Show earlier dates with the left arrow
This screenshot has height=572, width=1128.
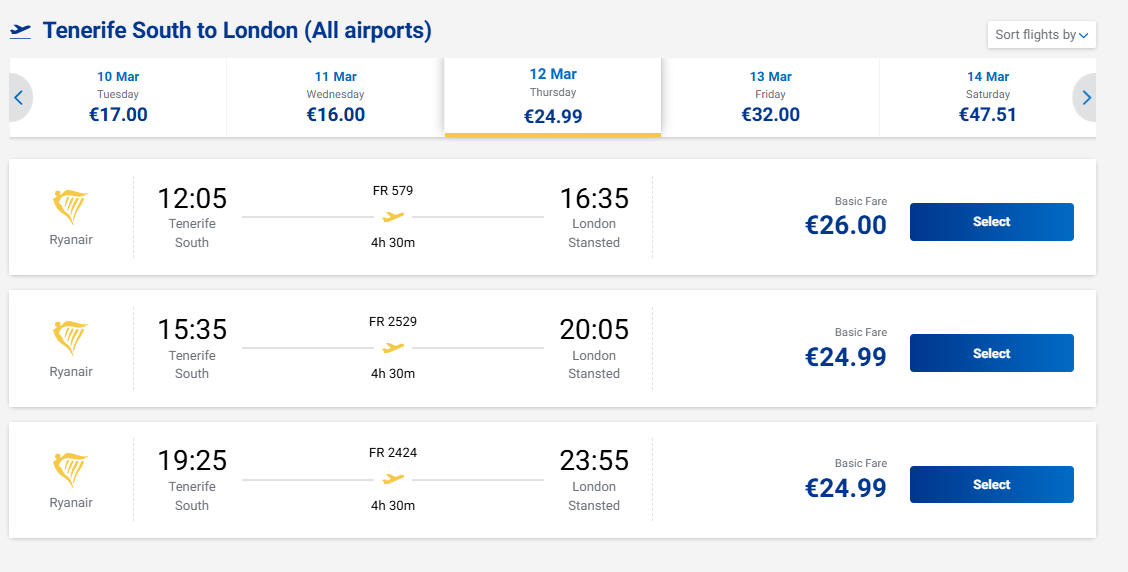[18, 97]
